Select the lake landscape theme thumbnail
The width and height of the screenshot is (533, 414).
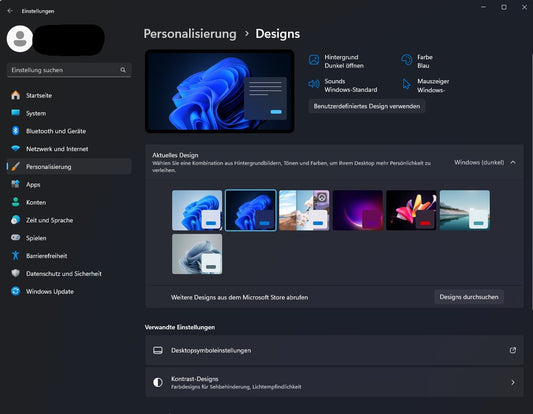coord(465,210)
